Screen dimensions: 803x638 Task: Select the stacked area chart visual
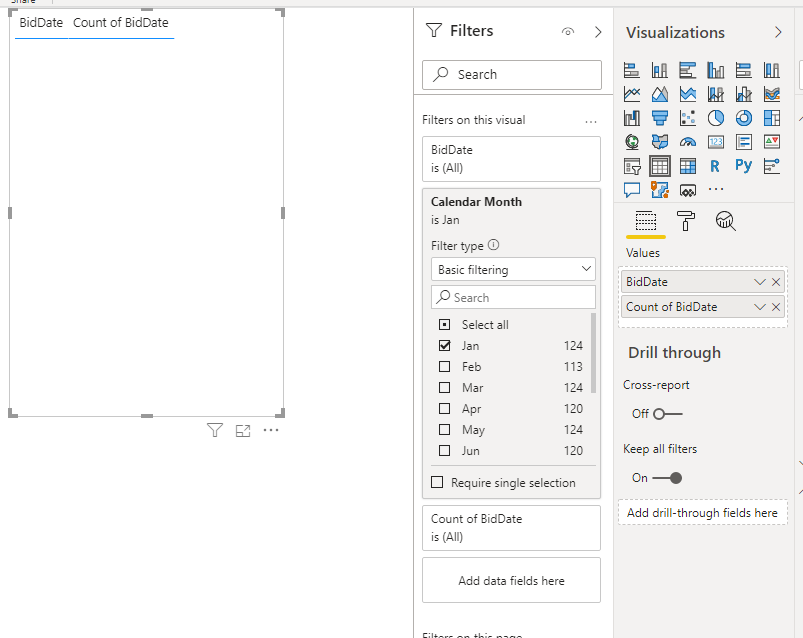(688, 94)
